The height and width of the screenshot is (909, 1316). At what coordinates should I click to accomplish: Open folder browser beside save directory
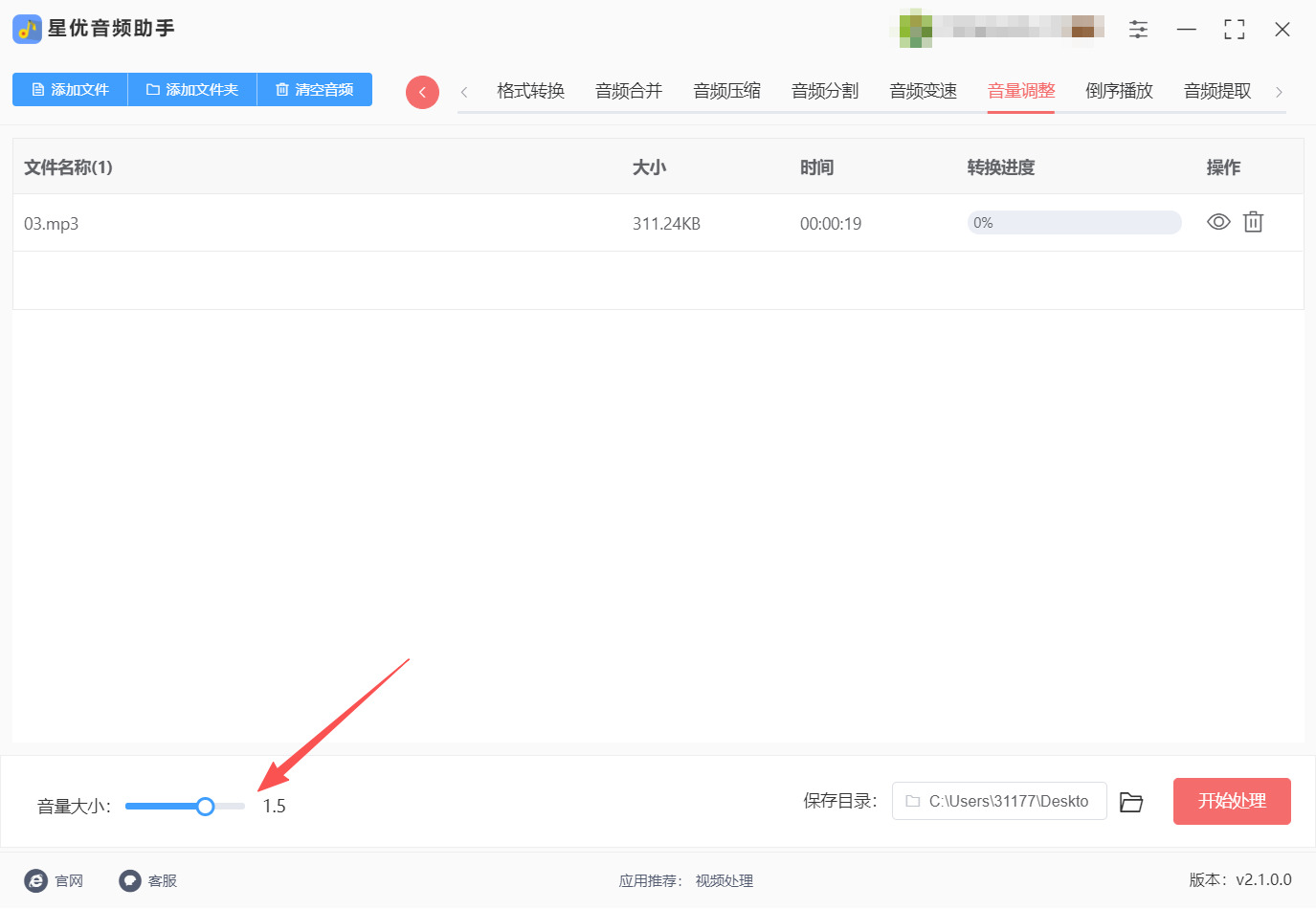point(1131,802)
